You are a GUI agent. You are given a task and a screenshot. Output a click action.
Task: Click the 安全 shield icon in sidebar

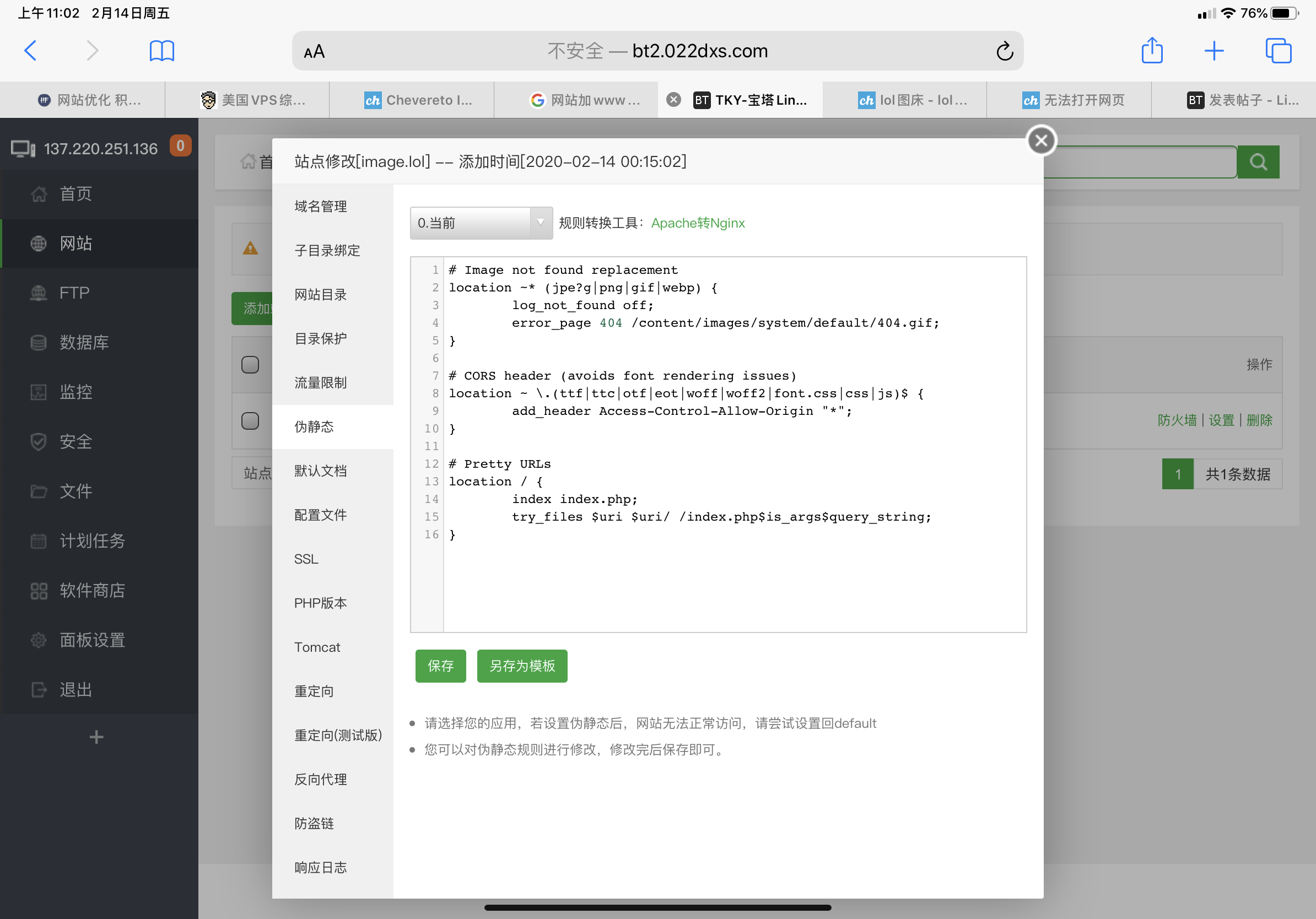click(x=39, y=442)
